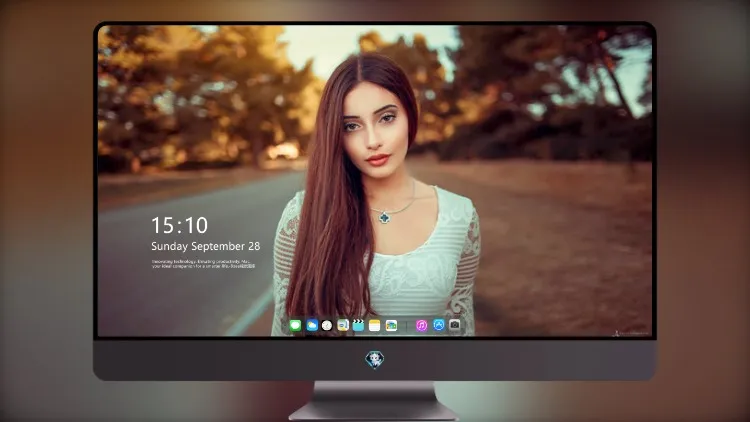Open the Clock app in the dock
Image resolution: width=750 pixels, height=422 pixels.
pyautogui.click(x=327, y=326)
